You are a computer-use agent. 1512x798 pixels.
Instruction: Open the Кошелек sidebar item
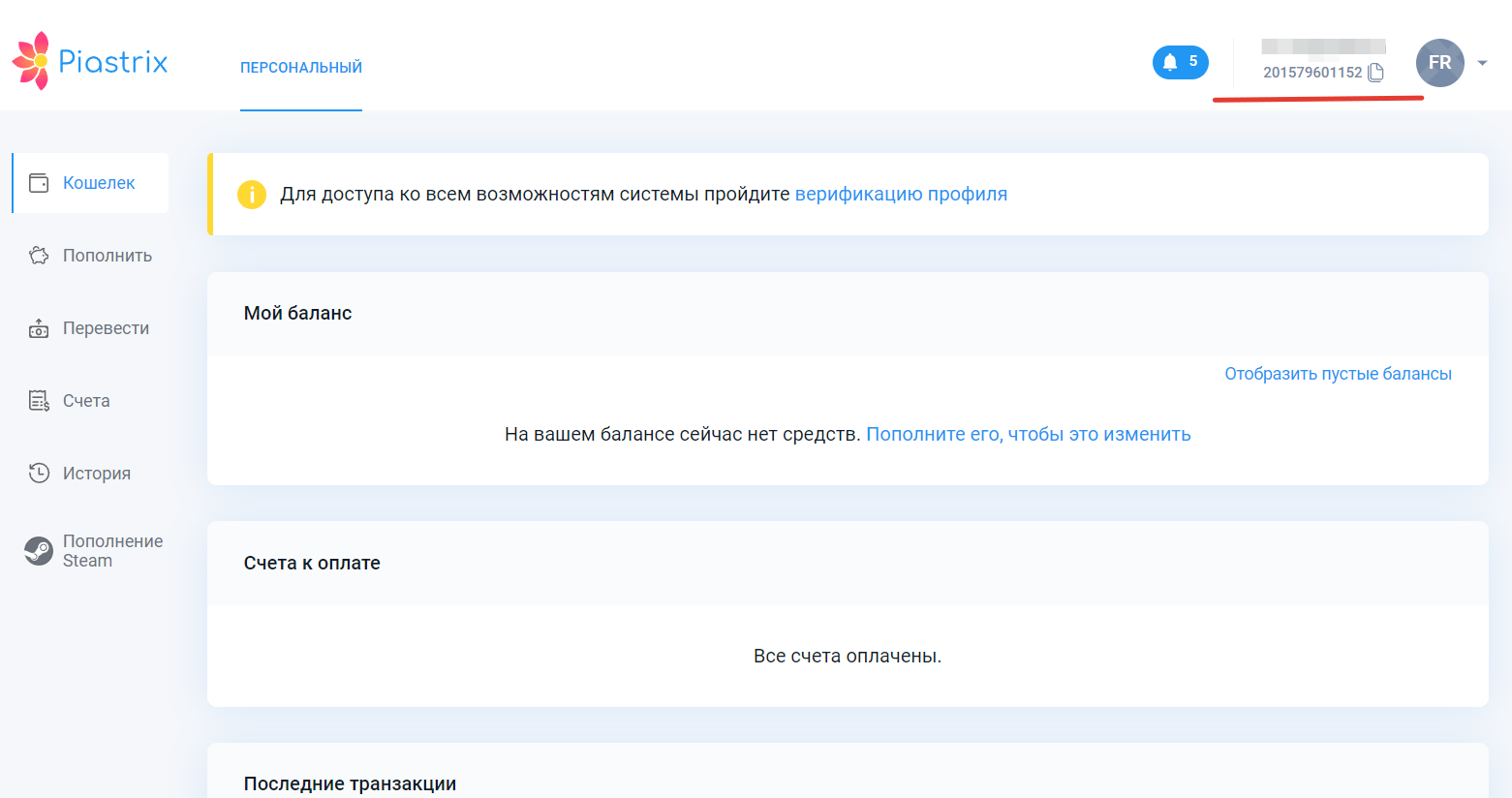tap(91, 183)
